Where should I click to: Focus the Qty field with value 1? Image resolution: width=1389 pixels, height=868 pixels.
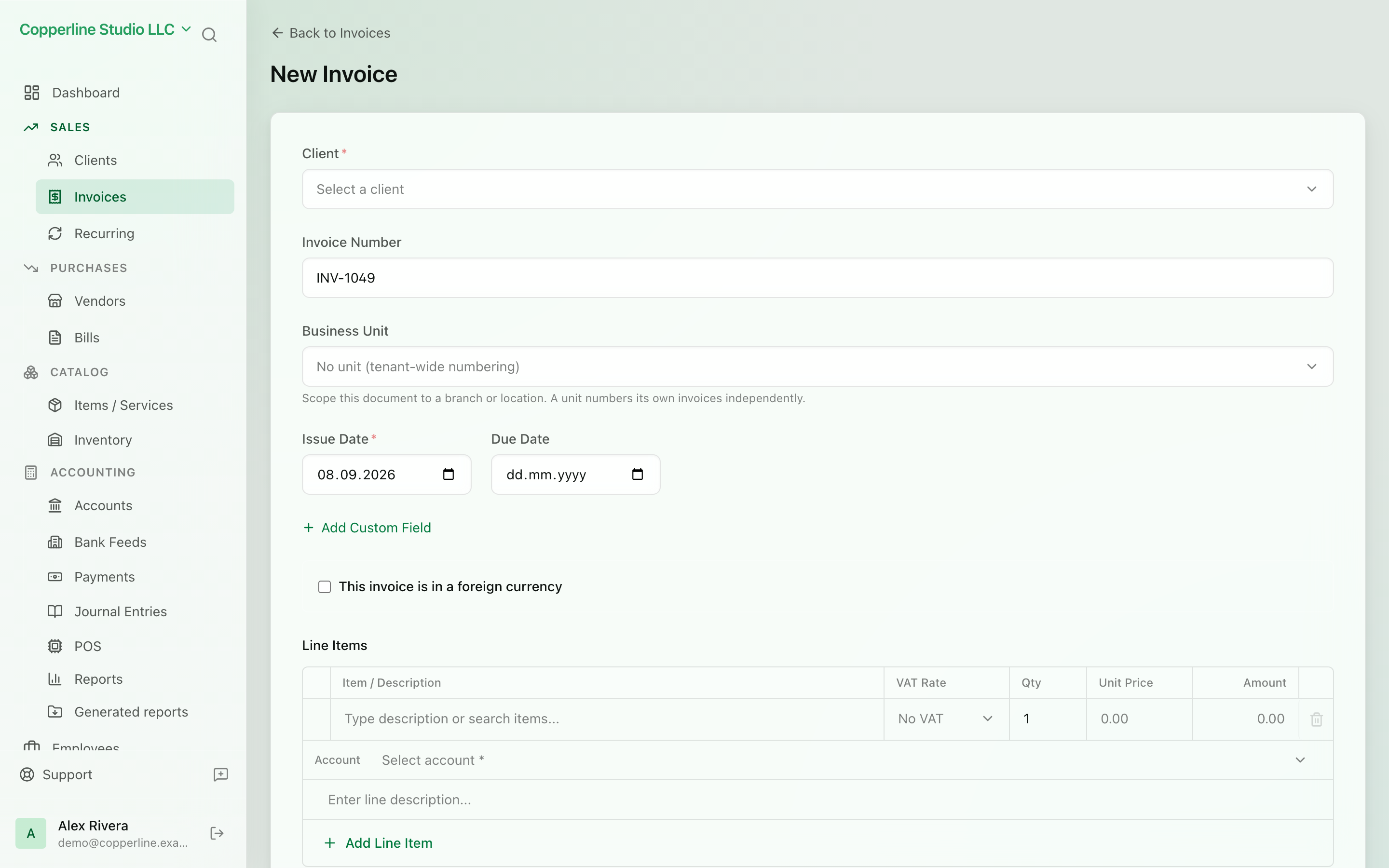[1048, 719]
